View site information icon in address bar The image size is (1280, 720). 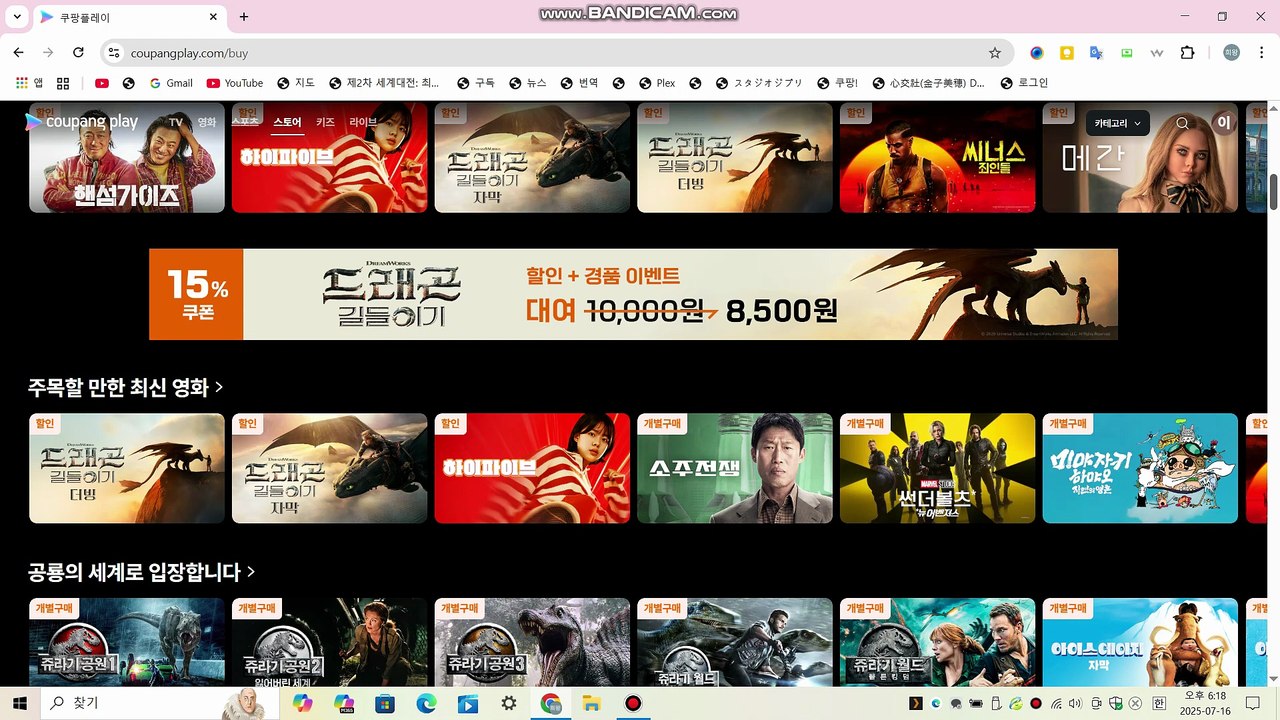(113, 53)
